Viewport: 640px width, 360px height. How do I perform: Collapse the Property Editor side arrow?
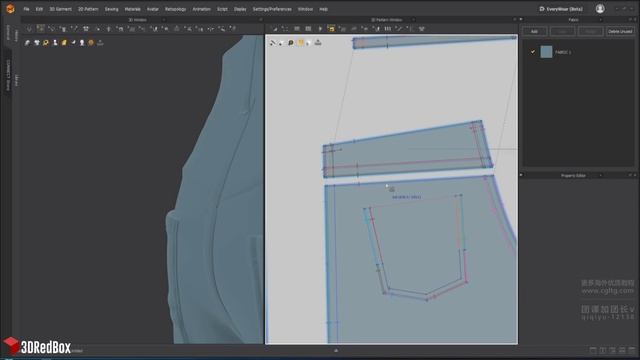click(x=521, y=175)
